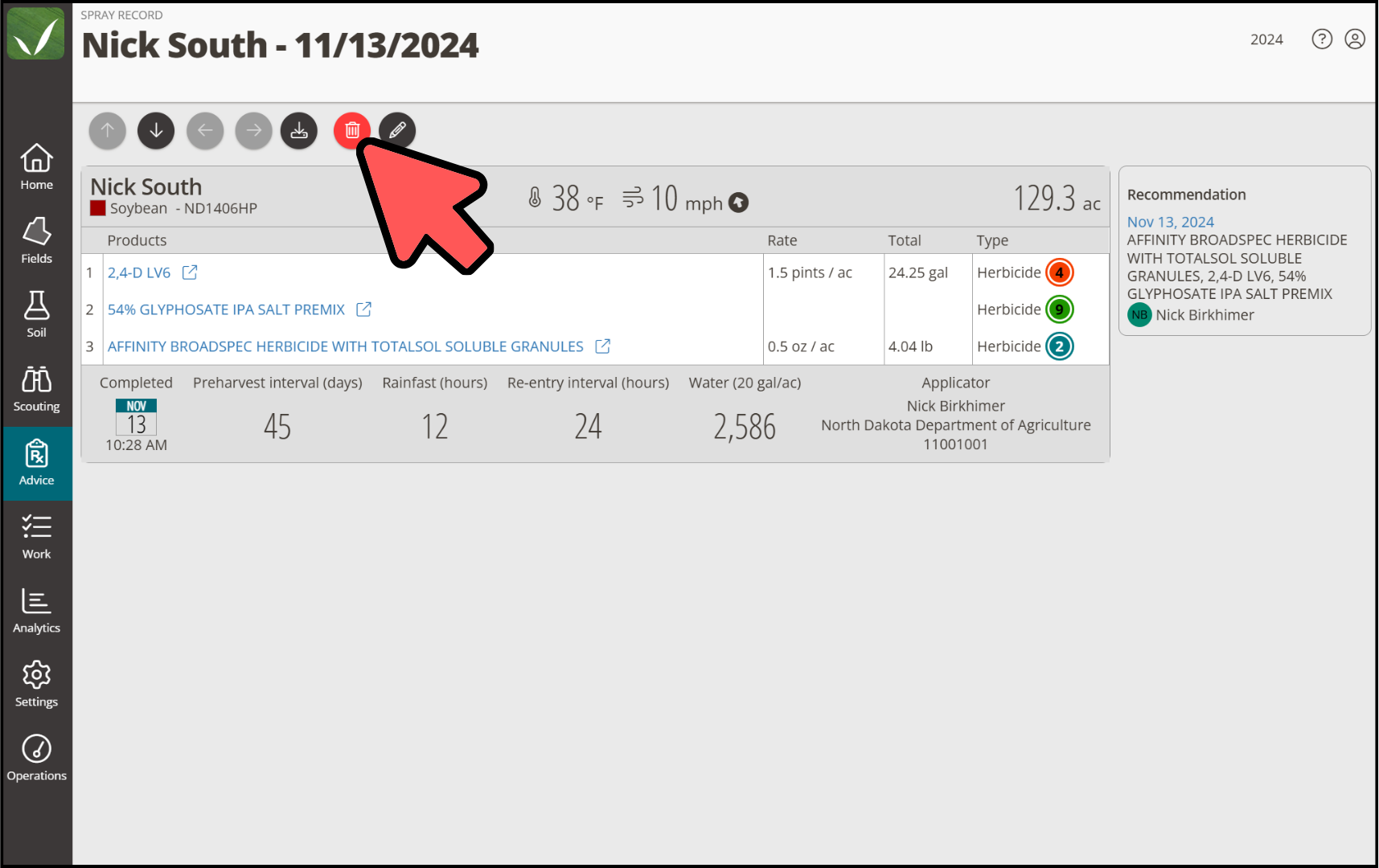Click the red delete trash icon
The image size is (1379, 868).
click(x=351, y=130)
